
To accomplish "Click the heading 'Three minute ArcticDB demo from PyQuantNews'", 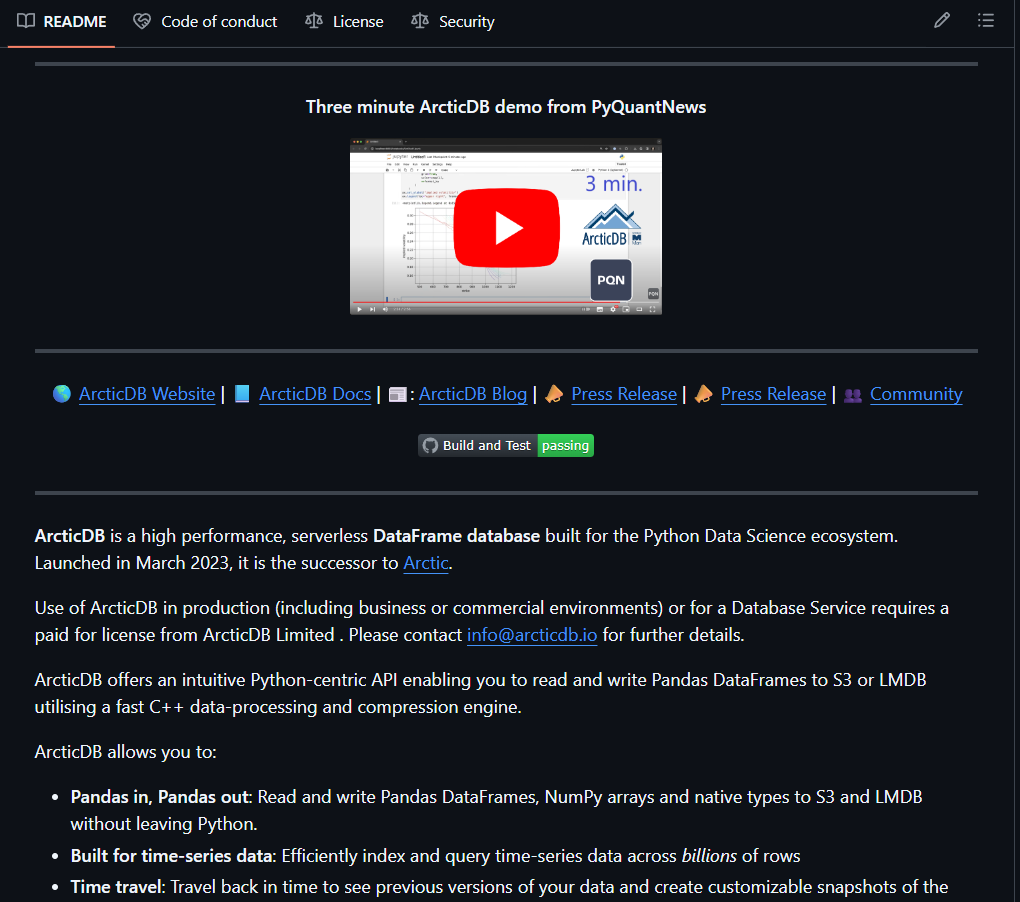I will (506, 107).
